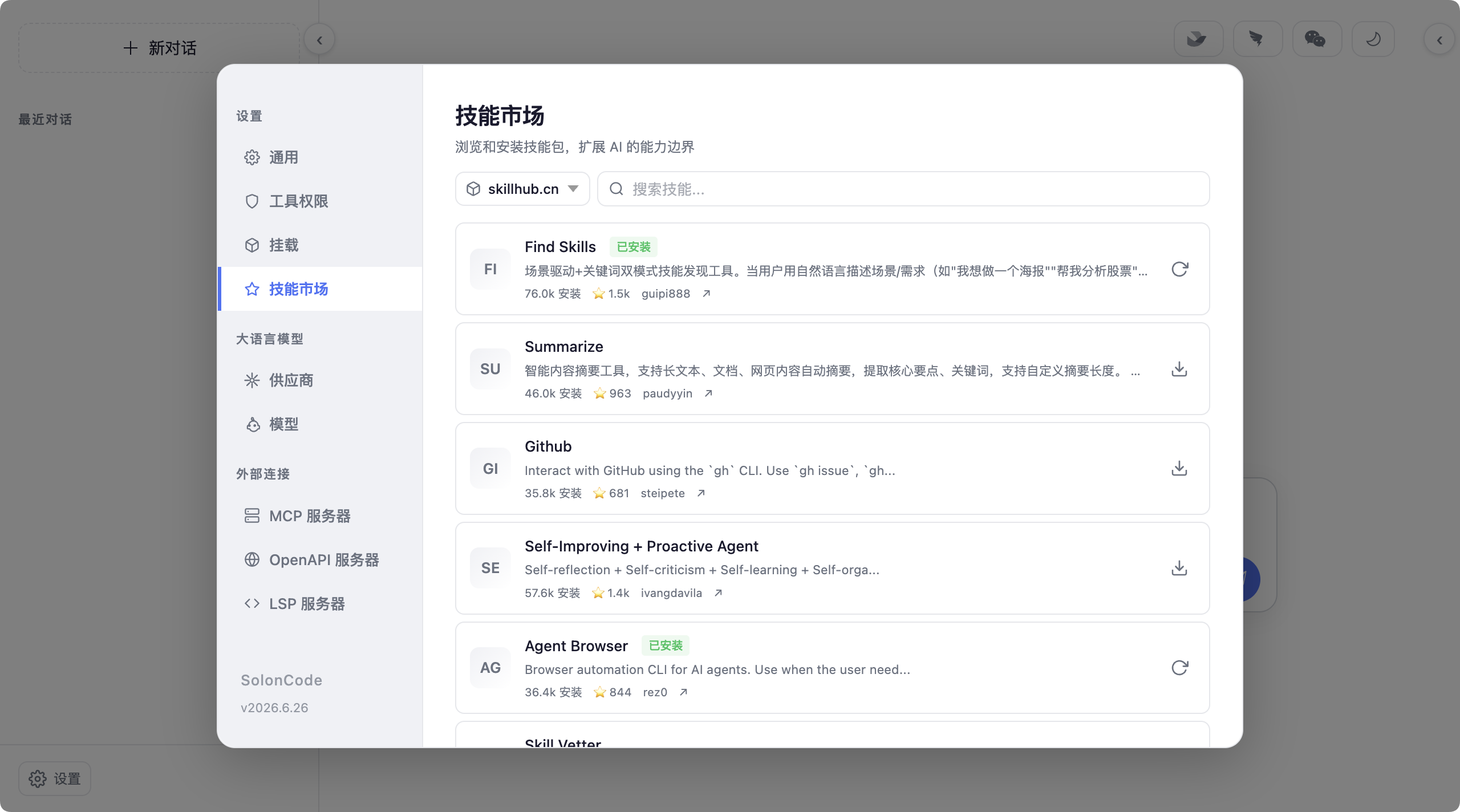This screenshot has height=812, width=1460.
Task: Open the Github skill title
Action: click(x=548, y=446)
